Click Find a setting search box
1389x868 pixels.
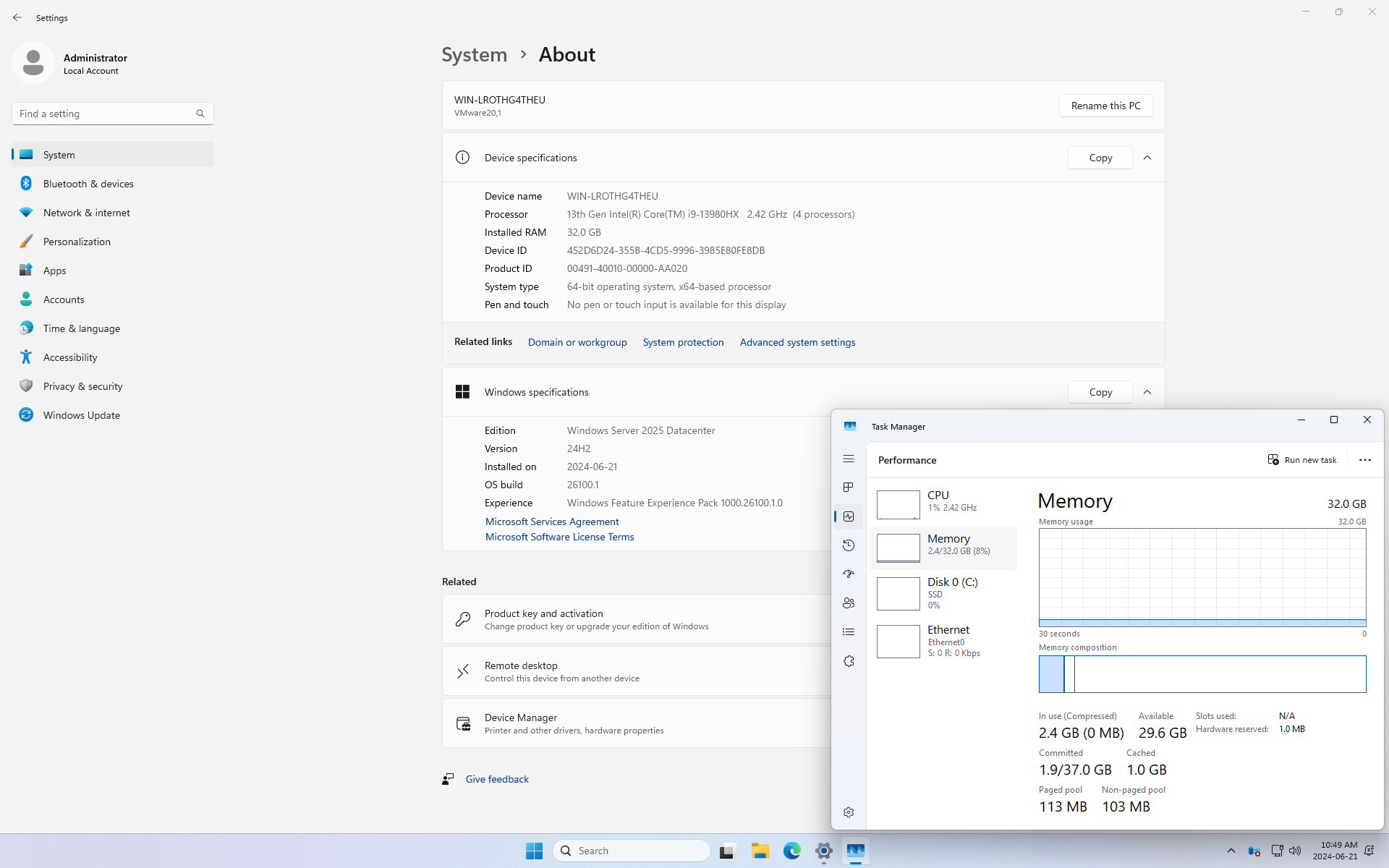113,114
